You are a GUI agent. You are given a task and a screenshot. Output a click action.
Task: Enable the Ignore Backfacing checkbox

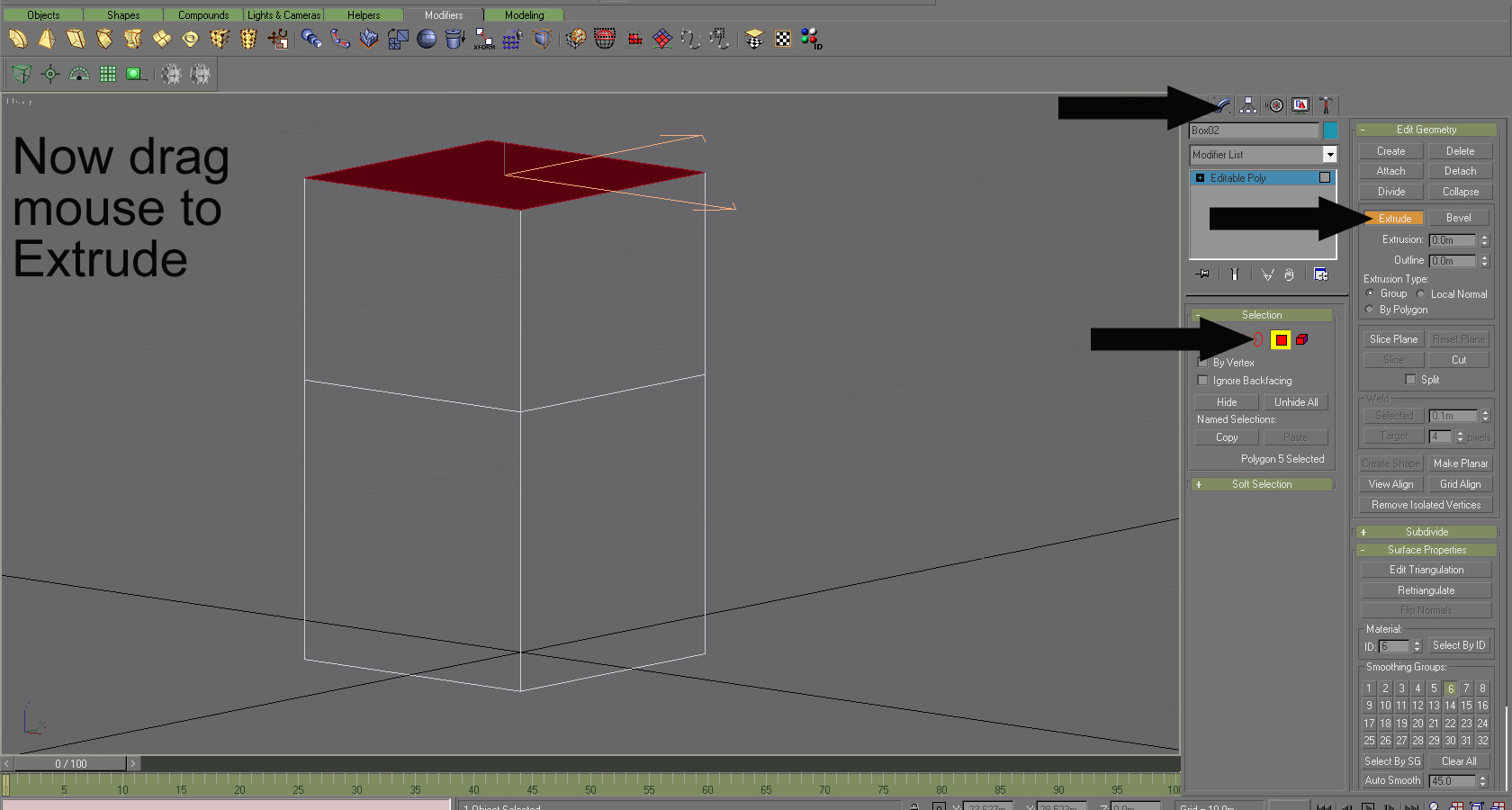1203,381
